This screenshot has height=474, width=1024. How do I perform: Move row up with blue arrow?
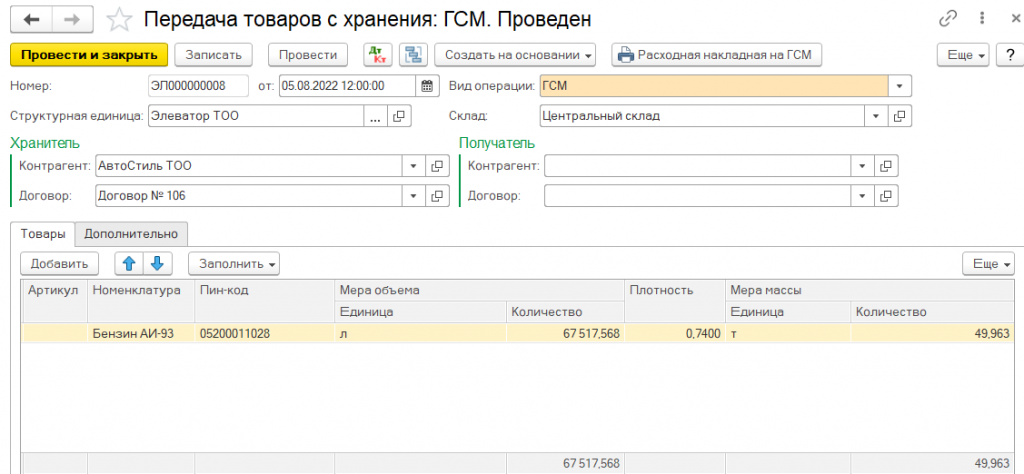(x=129, y=264)
